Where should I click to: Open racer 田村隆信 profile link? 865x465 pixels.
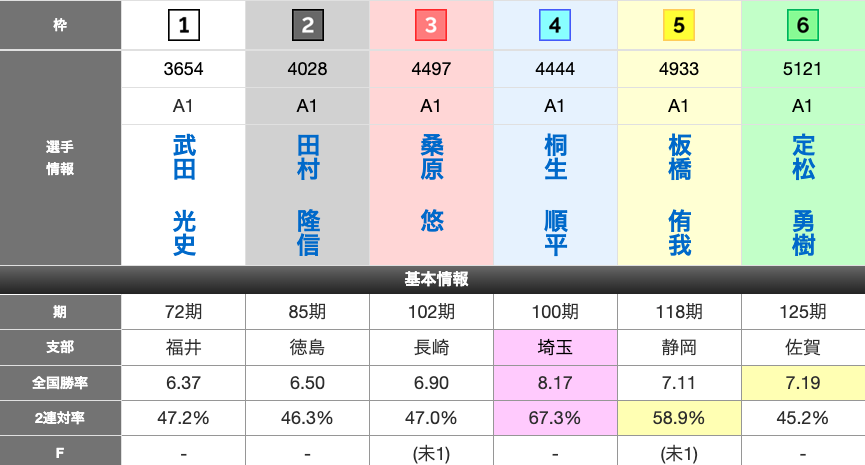pos(308,195)
